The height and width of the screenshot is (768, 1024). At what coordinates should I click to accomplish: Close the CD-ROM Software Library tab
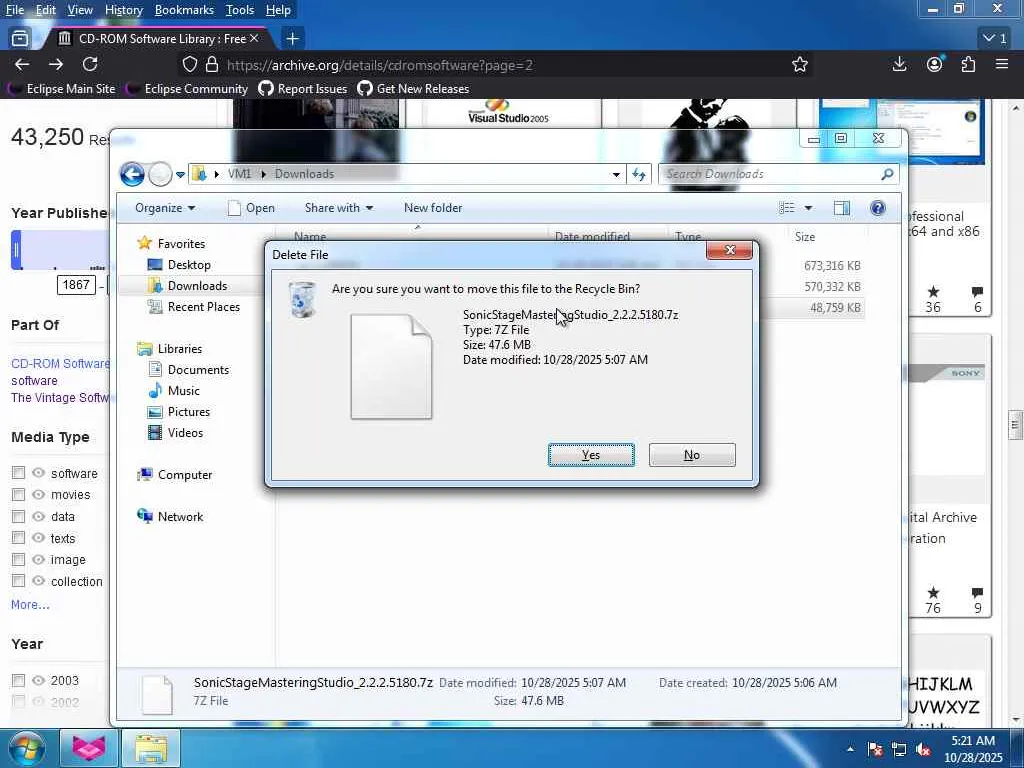pos(254,39)
